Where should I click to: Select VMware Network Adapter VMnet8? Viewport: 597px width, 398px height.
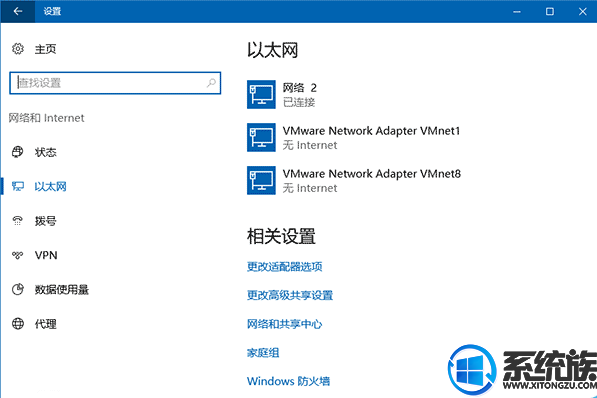coord(372,174)
